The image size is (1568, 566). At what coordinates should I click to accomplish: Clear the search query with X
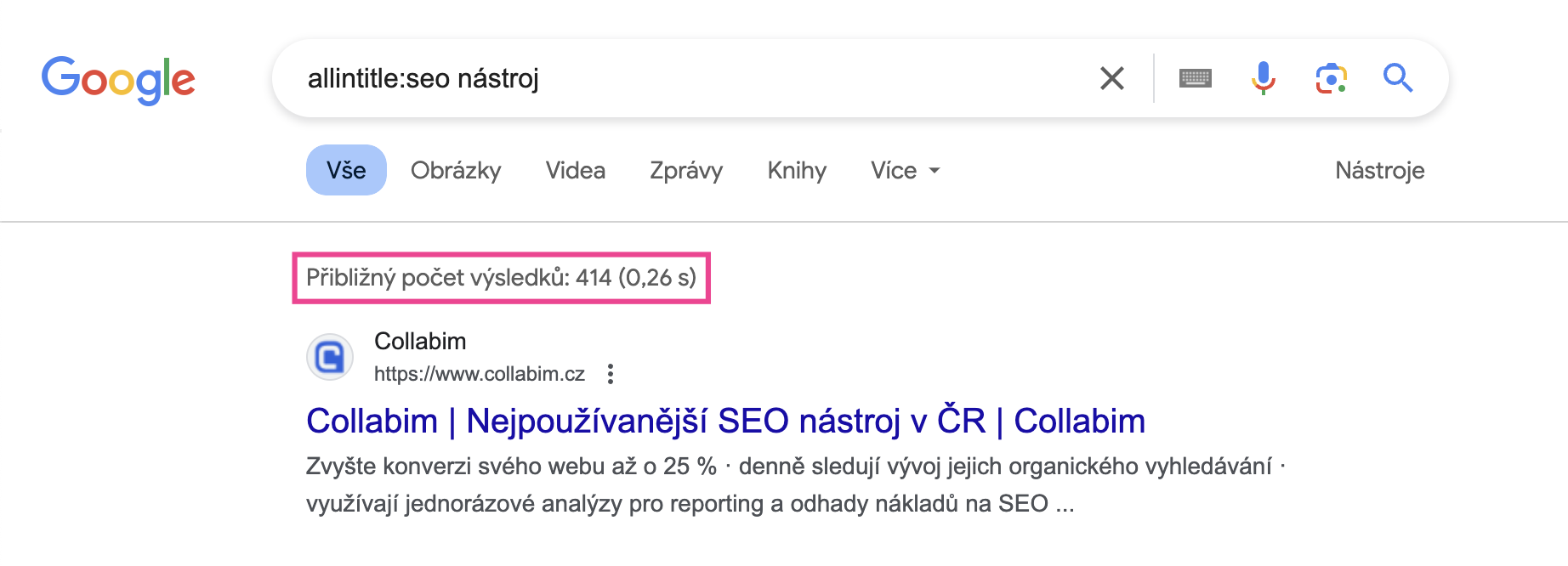[x=1111, y=78]
